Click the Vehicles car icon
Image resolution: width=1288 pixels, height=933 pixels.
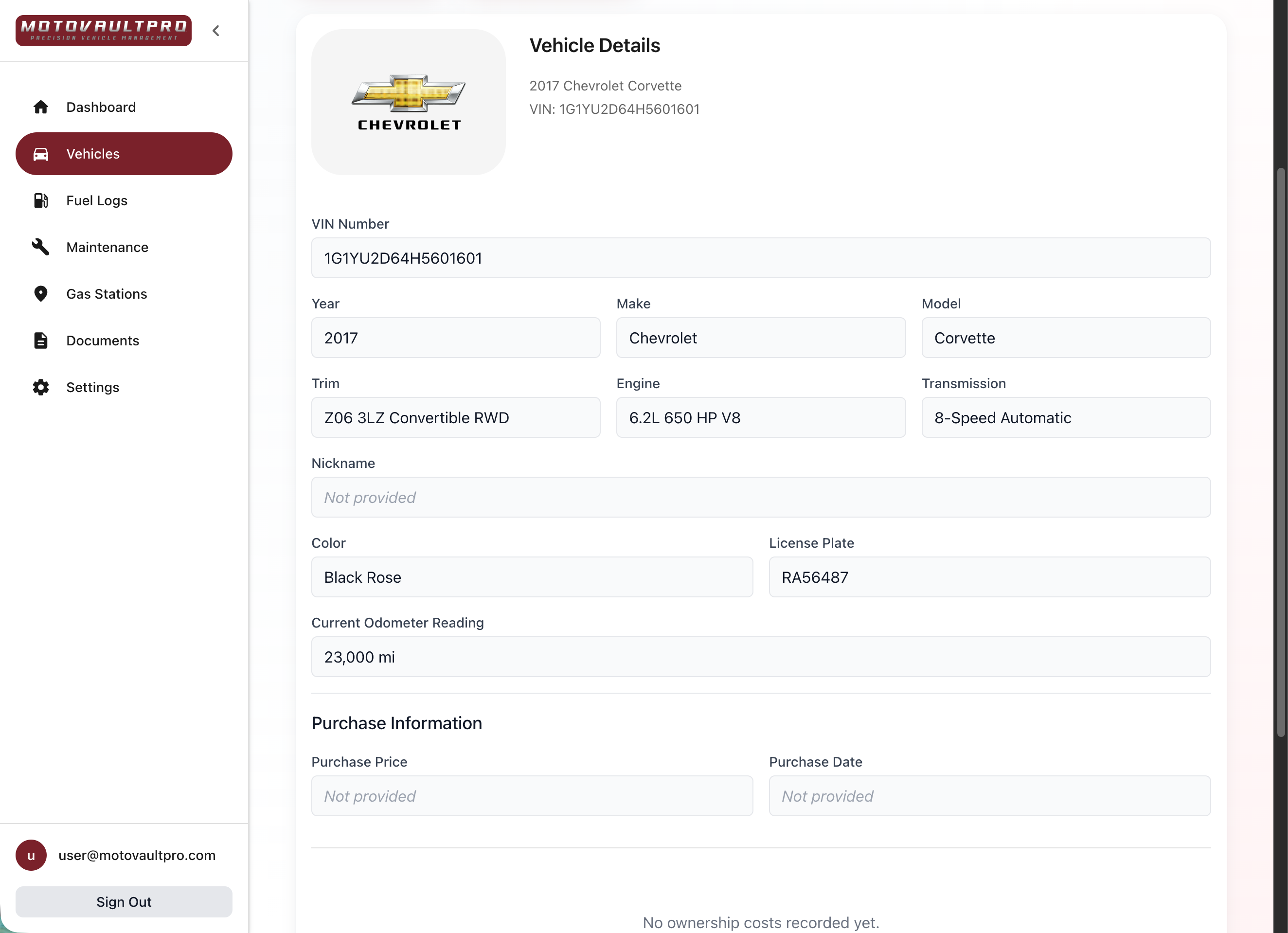(40, 154)
